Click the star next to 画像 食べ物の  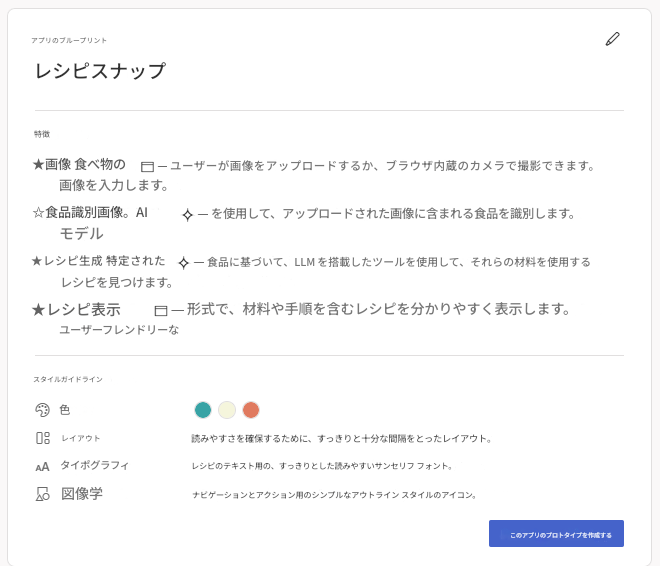click(38, 165)
